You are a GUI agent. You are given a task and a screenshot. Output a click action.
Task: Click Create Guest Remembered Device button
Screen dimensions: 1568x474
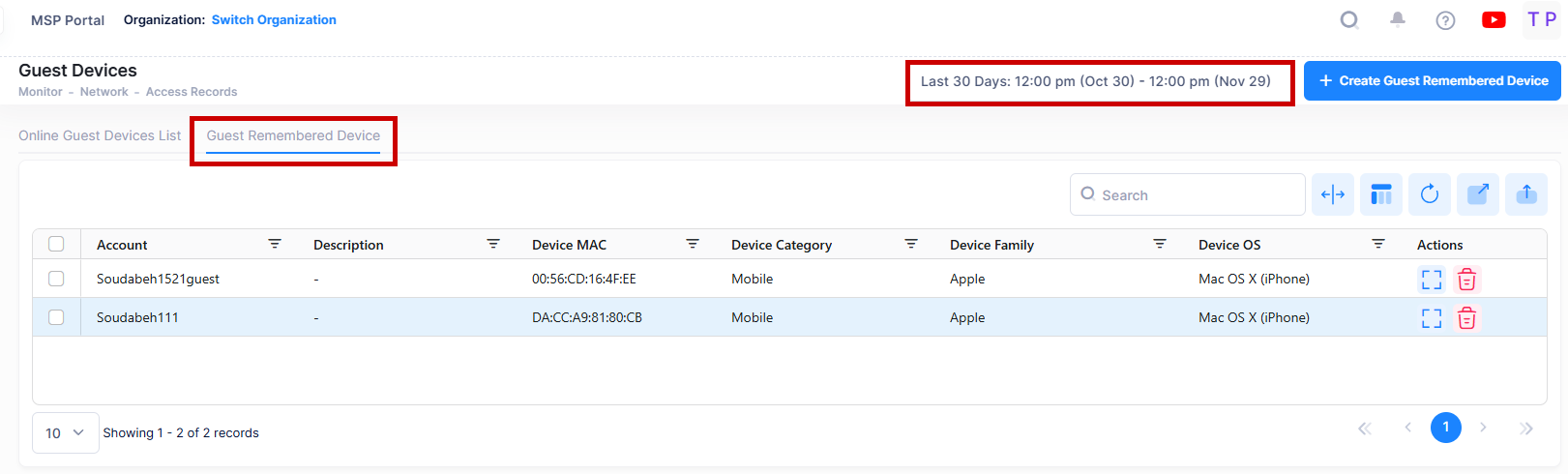(x=1432, y=81)
